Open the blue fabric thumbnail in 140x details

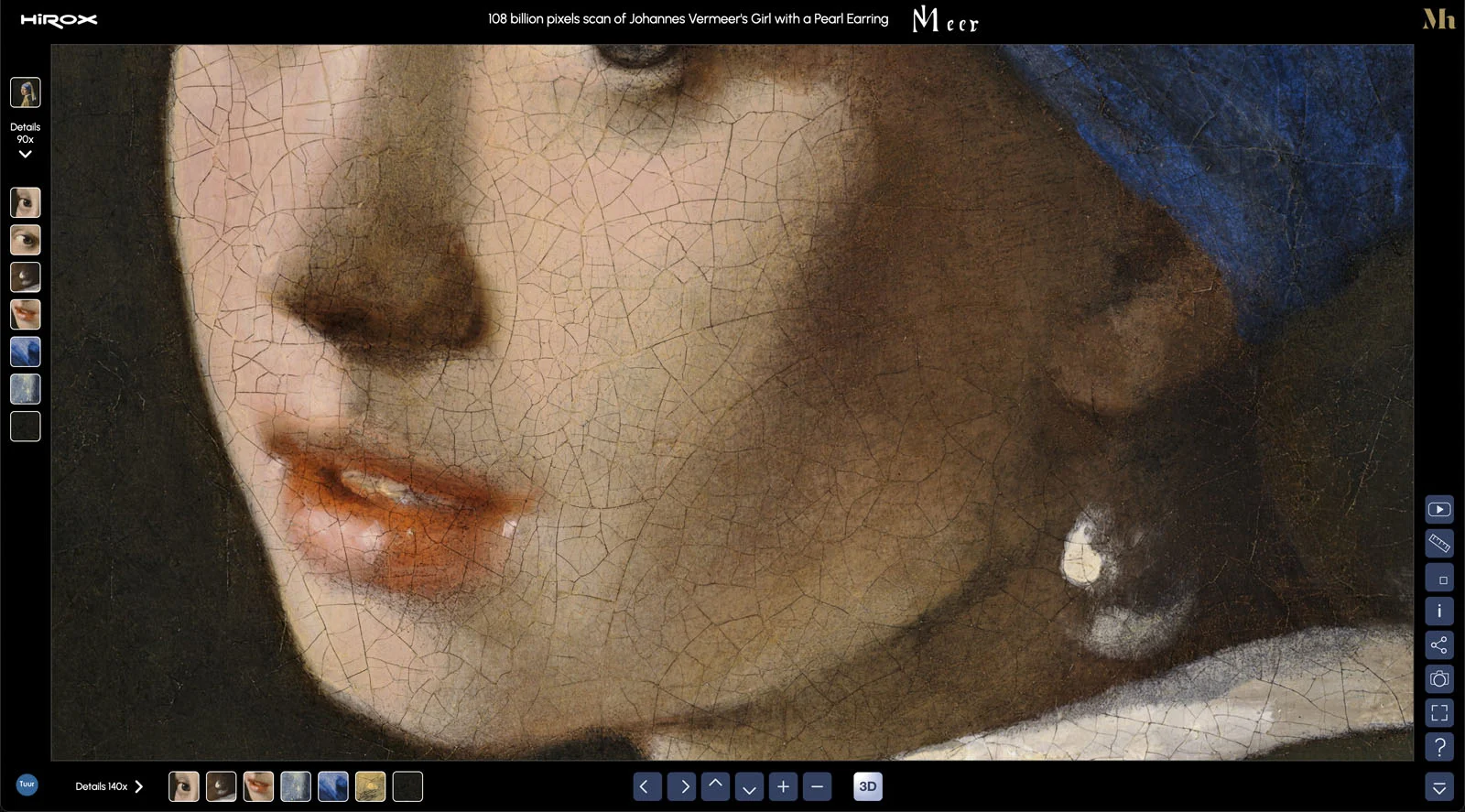tap(333, 786)
